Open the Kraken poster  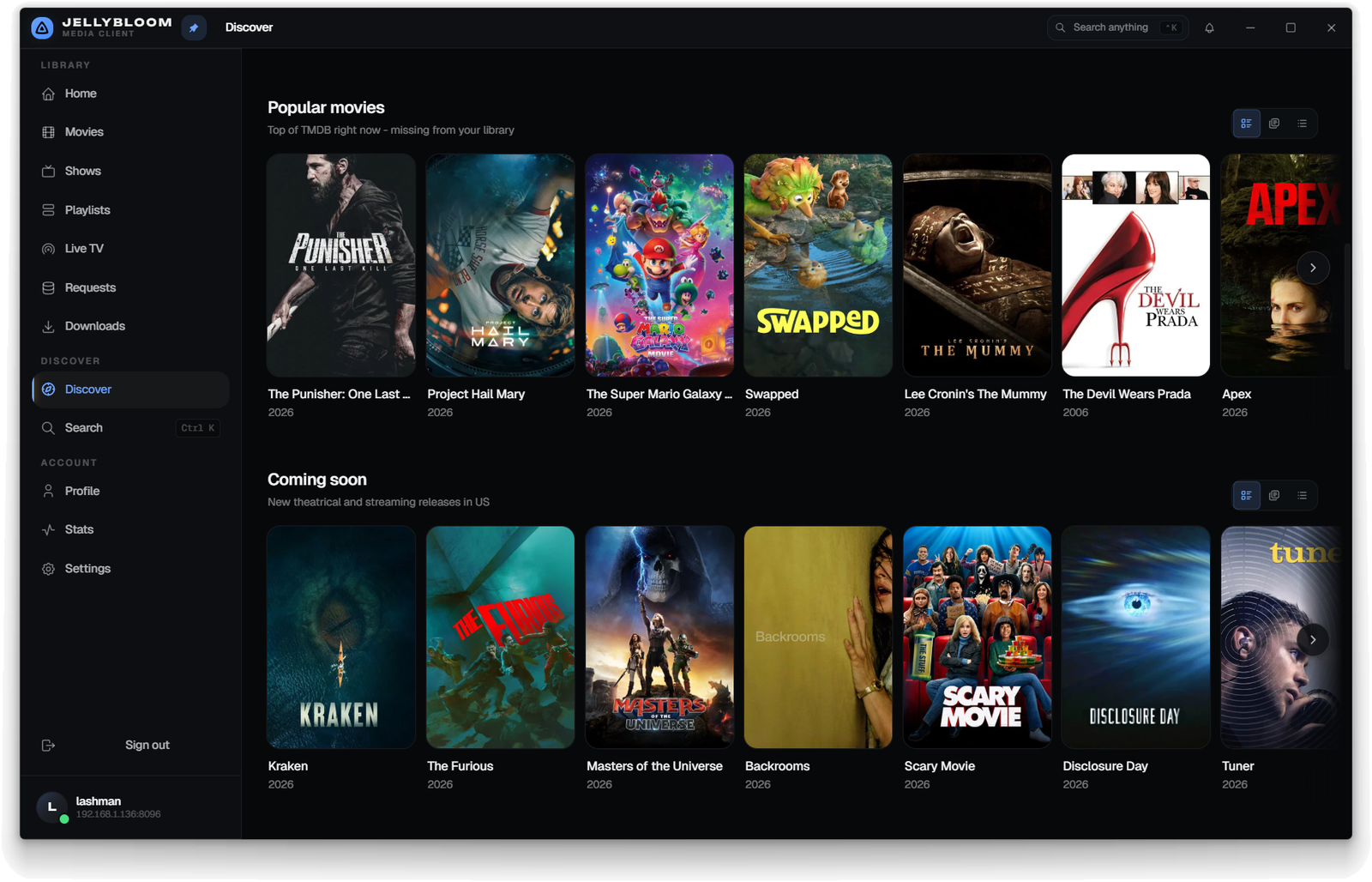[341, 637]
